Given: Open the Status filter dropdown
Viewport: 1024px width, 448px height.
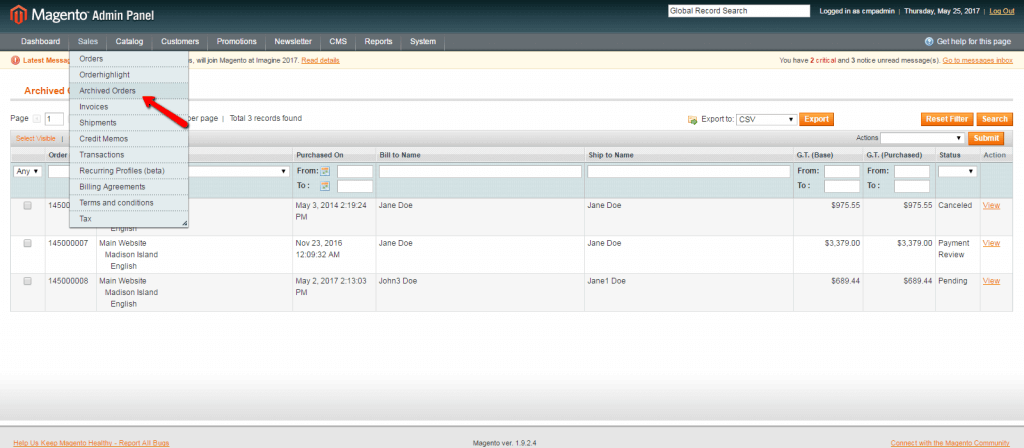Looking at the screenshot, I should (956, 171).
